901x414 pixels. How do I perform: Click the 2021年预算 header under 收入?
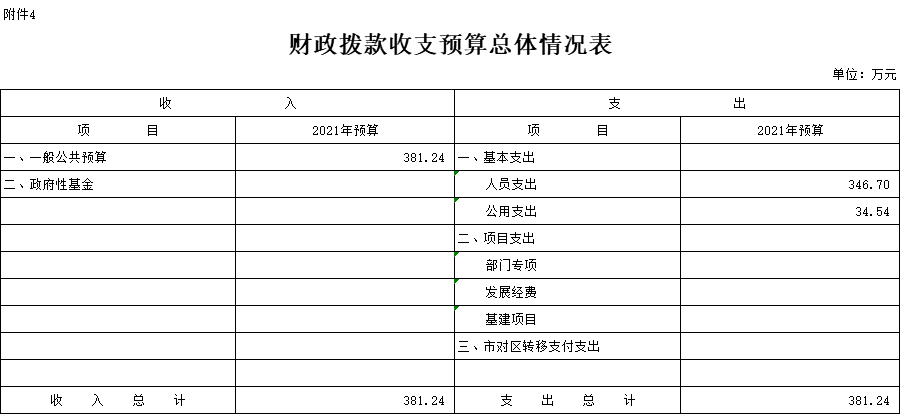point(345,131)
